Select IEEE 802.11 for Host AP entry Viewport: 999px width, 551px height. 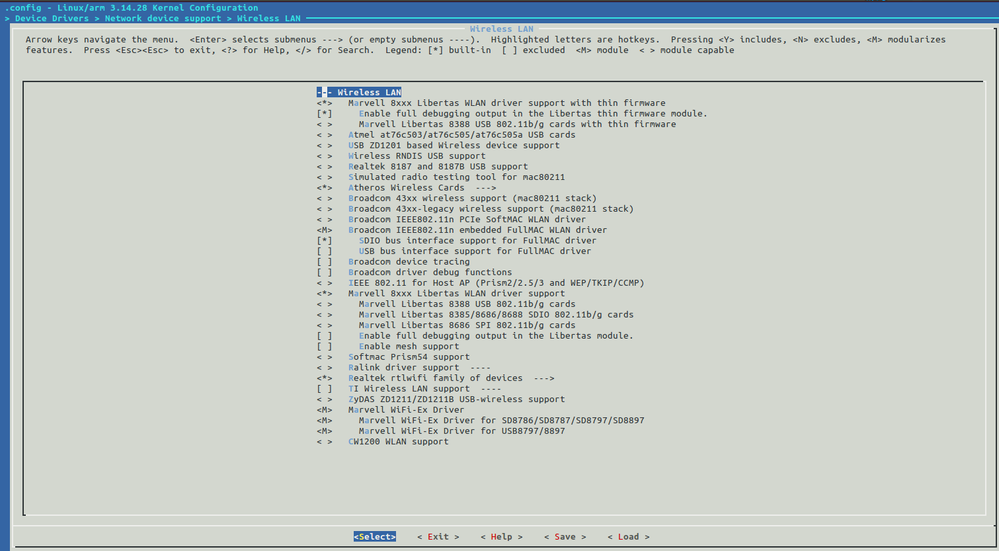(480, 283)
